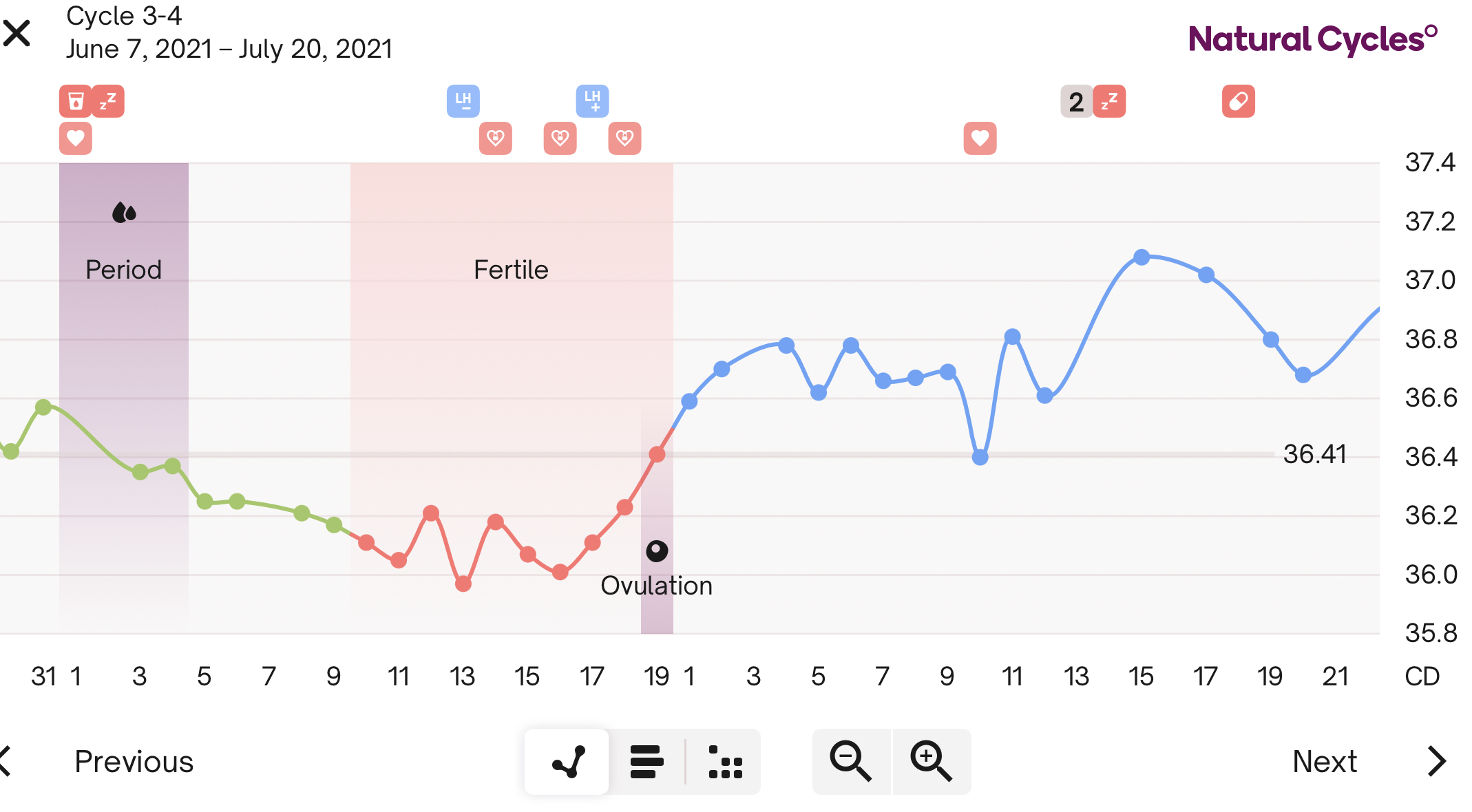Tap the sleep icon beside number 2

click(x=1109, y=101)
